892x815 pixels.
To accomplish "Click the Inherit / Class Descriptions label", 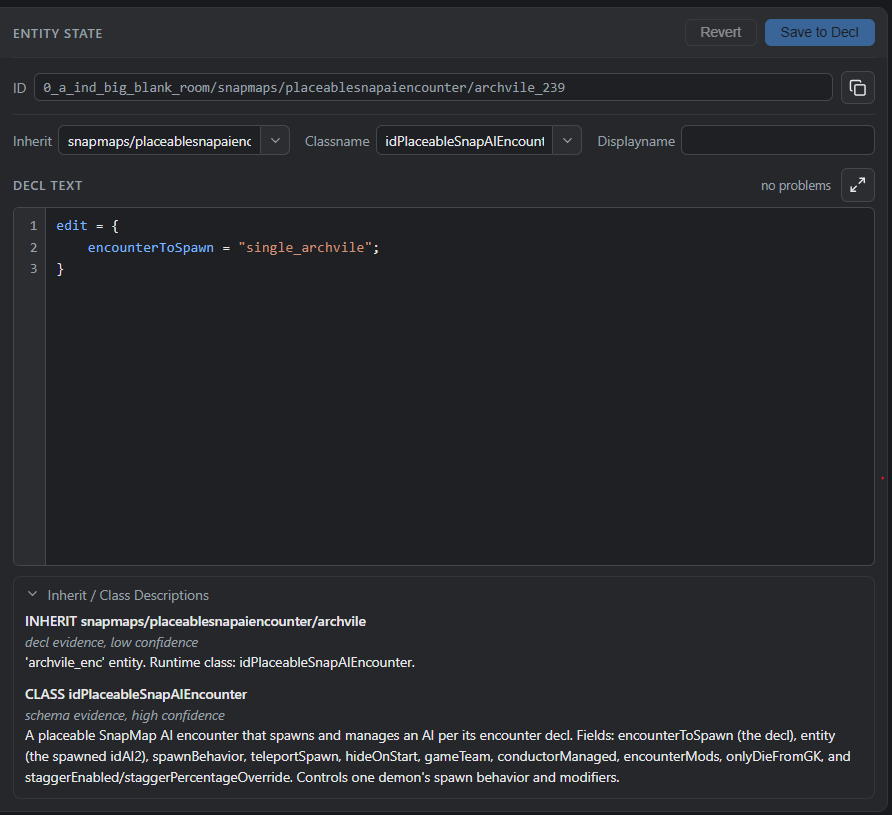I will (128, 595).
